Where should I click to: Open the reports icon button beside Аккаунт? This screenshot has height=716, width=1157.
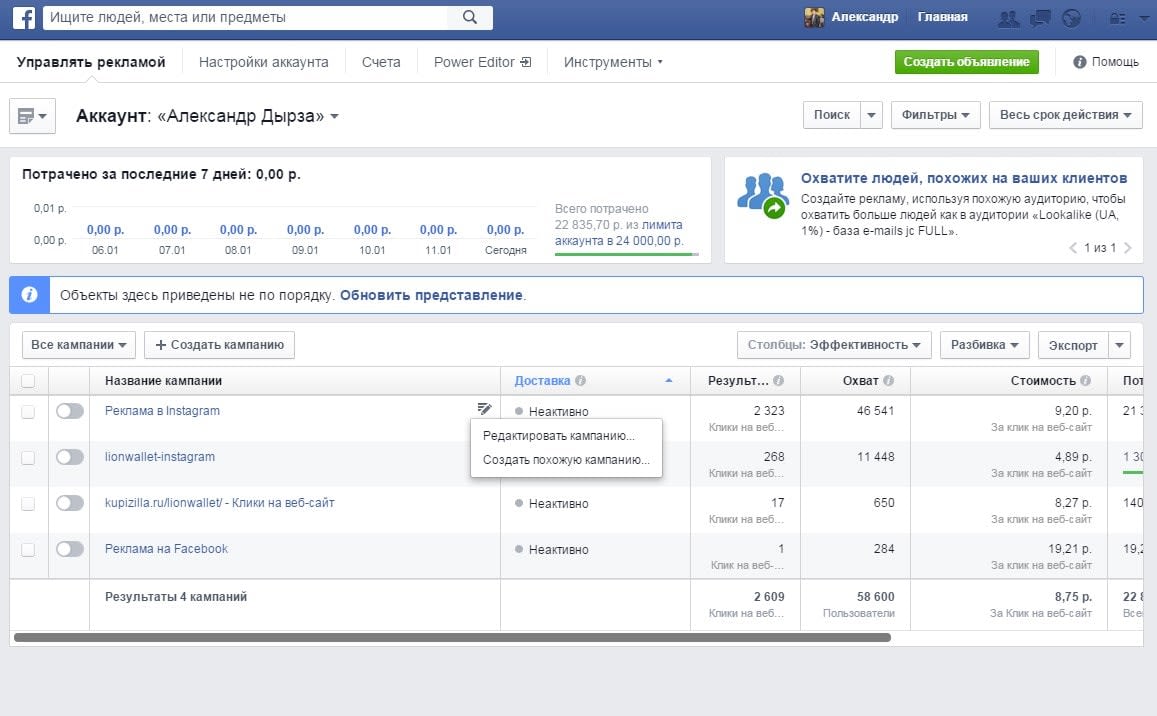(32, 116)
